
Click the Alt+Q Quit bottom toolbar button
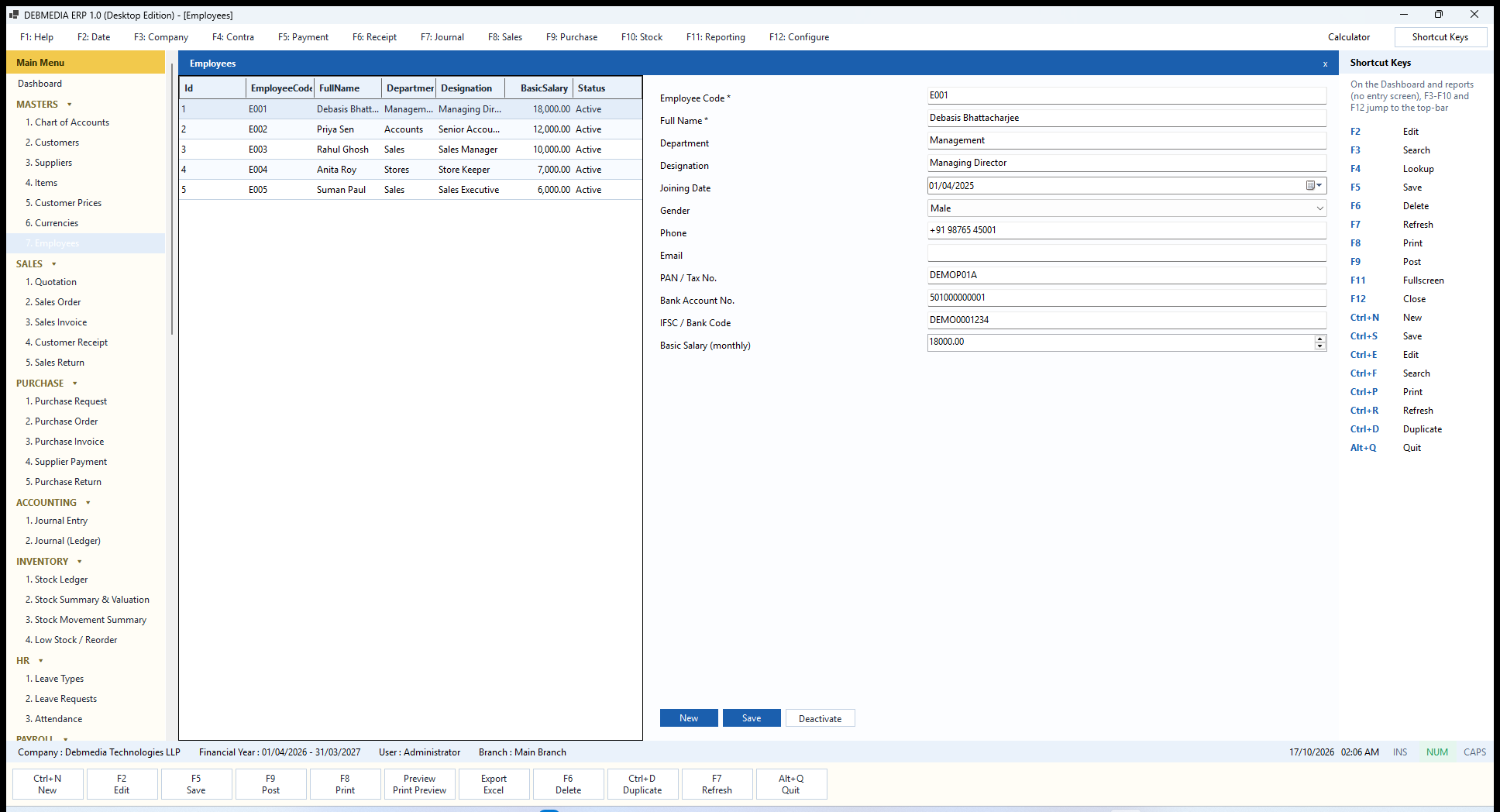point(791,784)
